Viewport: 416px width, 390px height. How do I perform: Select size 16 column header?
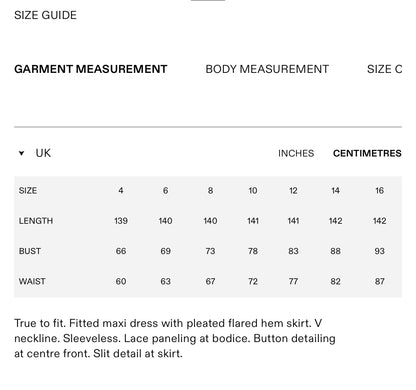[x=379, y=190]
